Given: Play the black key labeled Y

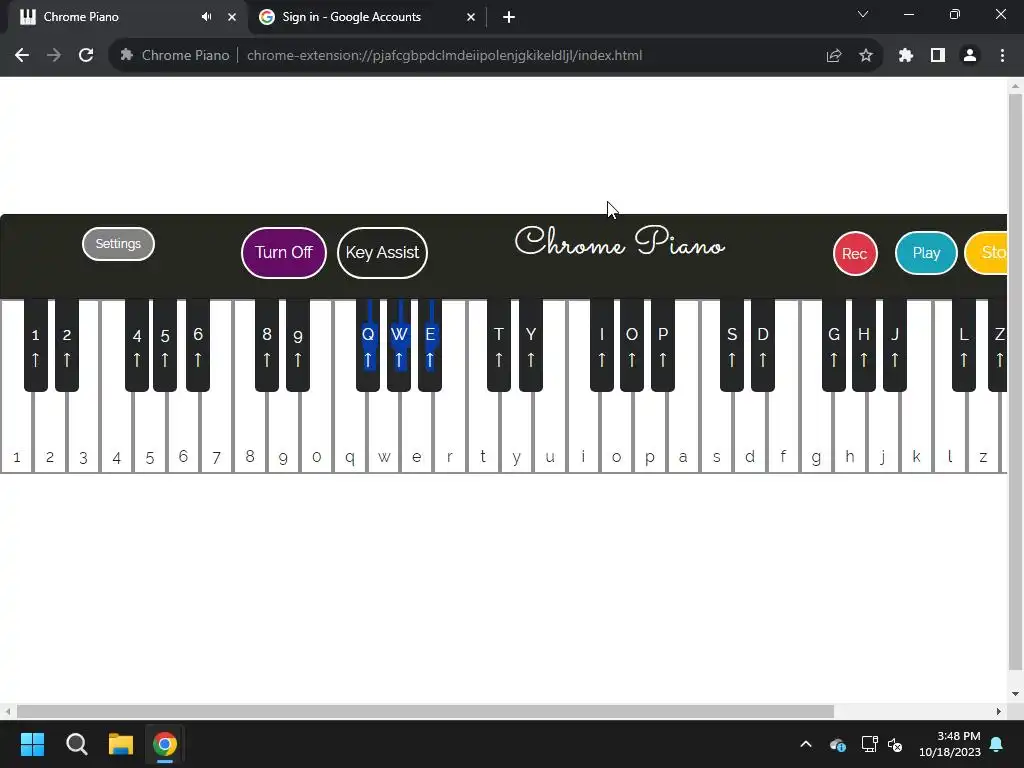Looking at the screenshot, I should 531,345.
